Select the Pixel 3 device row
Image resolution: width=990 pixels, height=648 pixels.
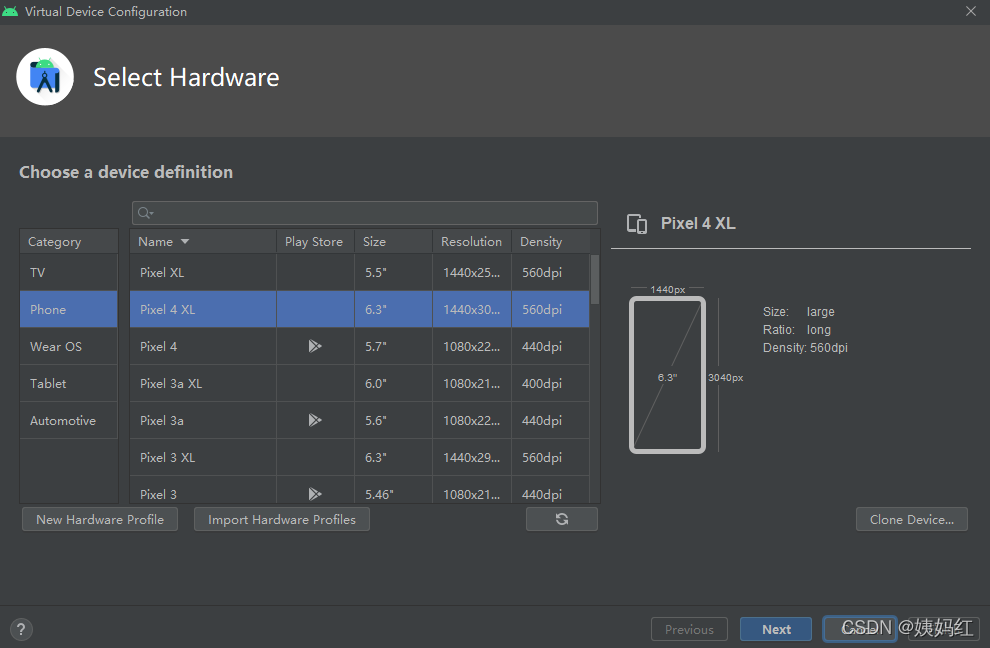click(x=359, y=490)
